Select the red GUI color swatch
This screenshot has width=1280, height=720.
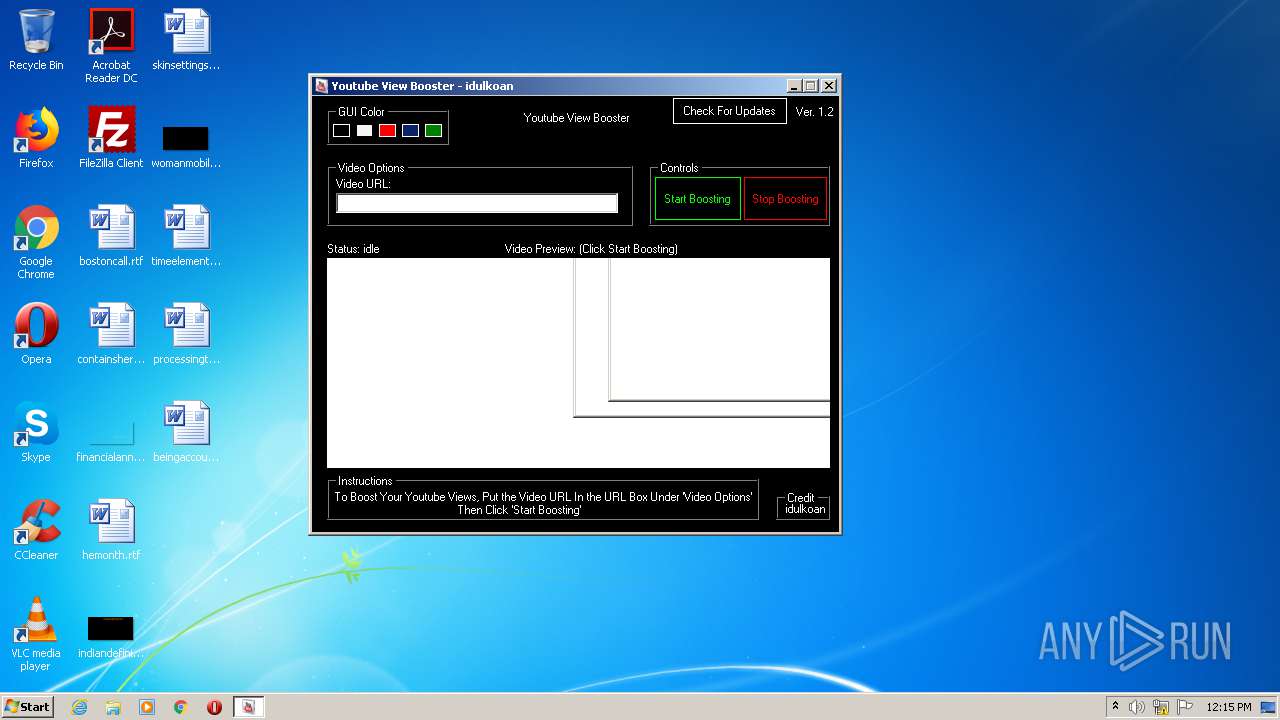click(388, 131)
